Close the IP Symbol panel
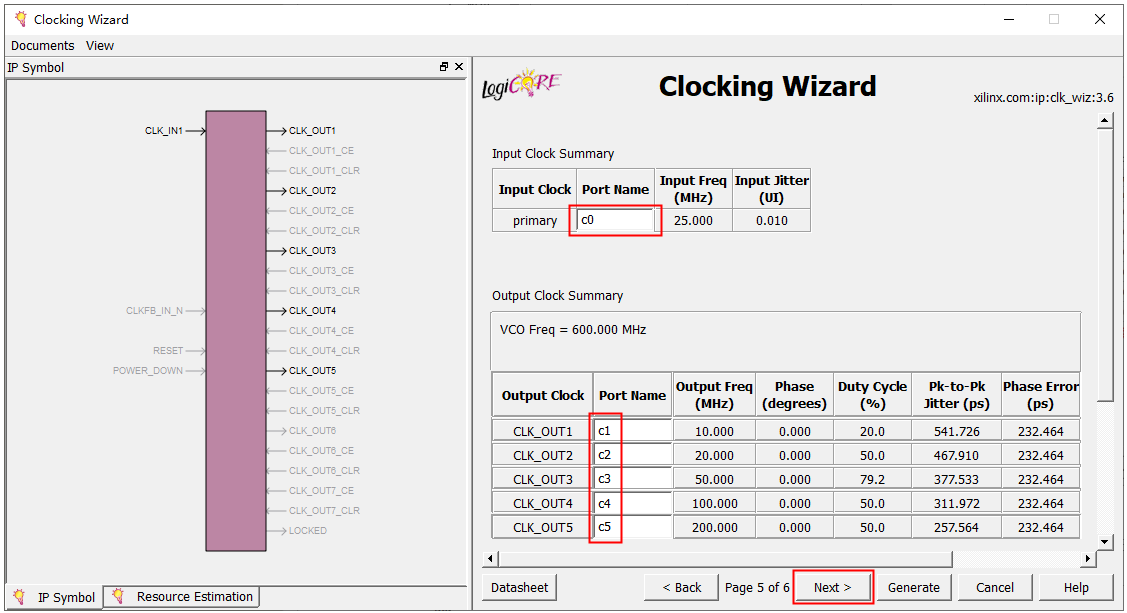 (x=459, y=67)
